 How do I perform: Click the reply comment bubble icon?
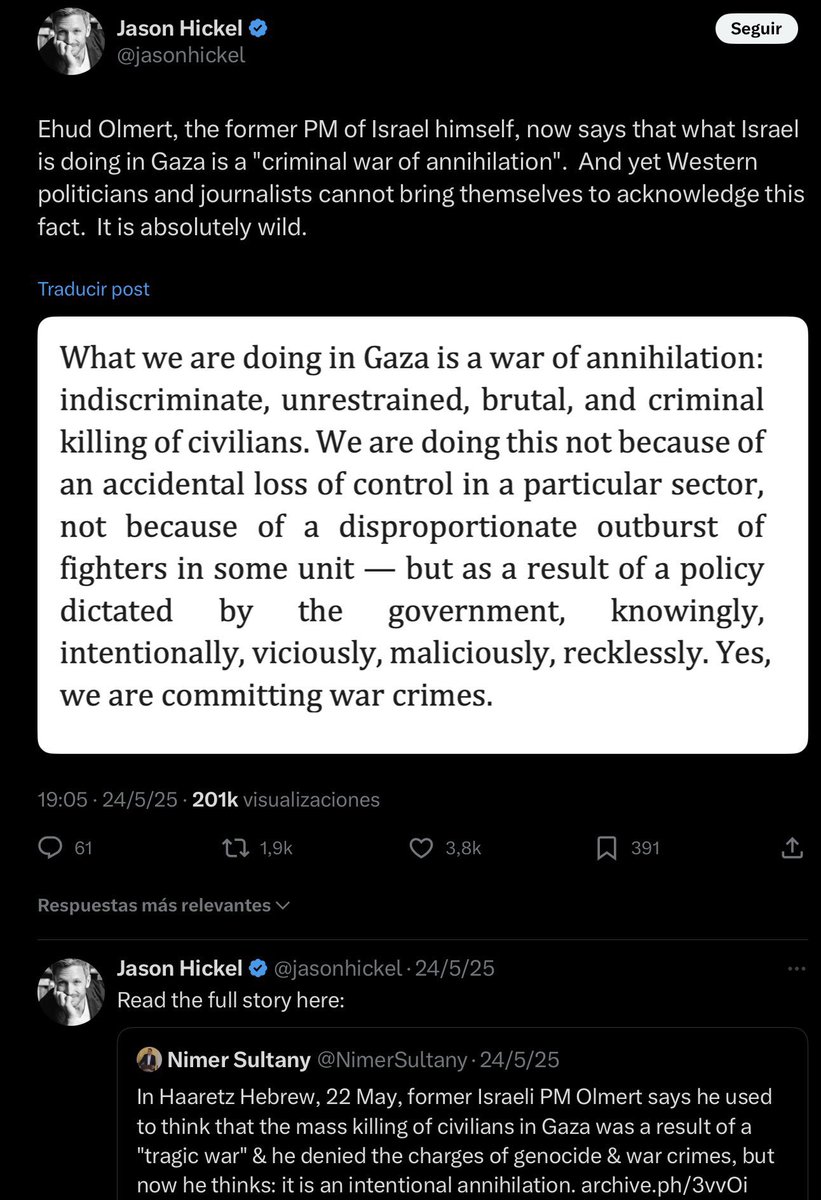click(51, 848)
